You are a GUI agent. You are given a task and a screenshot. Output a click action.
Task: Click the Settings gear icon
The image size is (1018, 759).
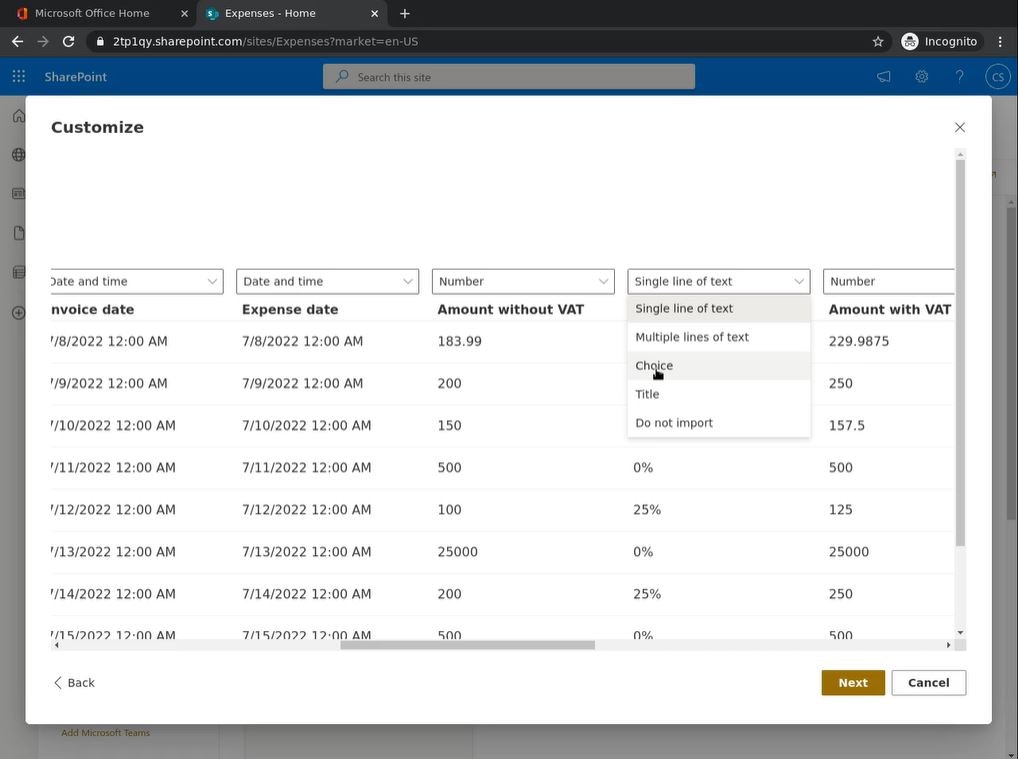(921, 77)
